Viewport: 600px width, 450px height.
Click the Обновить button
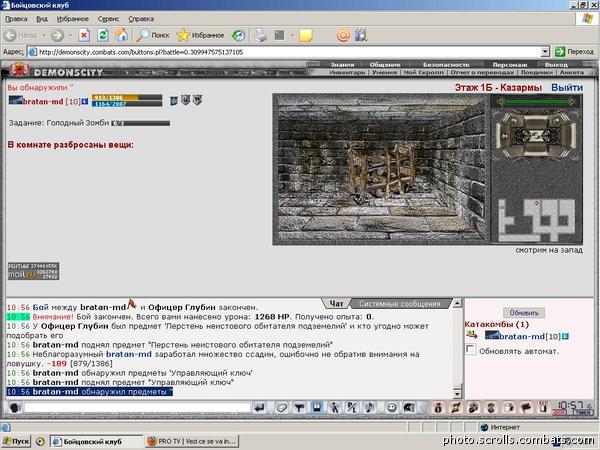pos(524,313)
